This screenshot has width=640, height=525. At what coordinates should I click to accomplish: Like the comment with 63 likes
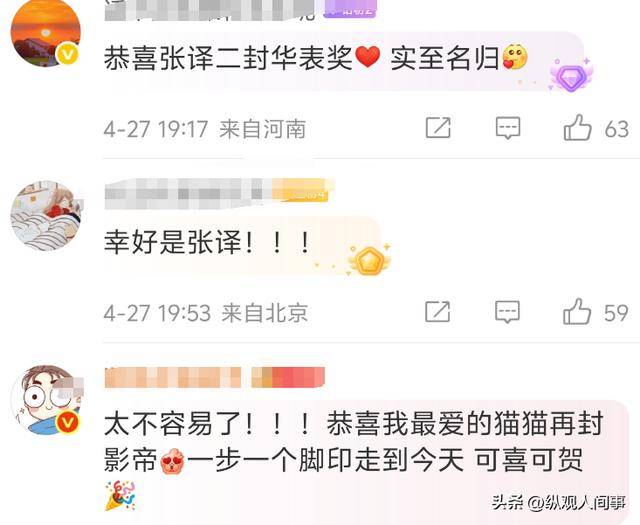click(x=577, y=128)
